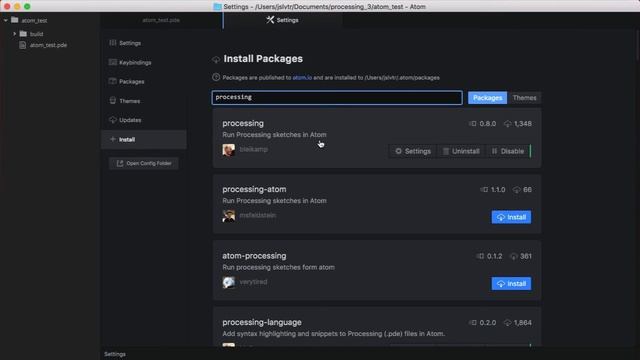Viewport: 640px width, 360px height.
Task: Click processing-language downloads 1,864 icon
Action: pos(508,323)
